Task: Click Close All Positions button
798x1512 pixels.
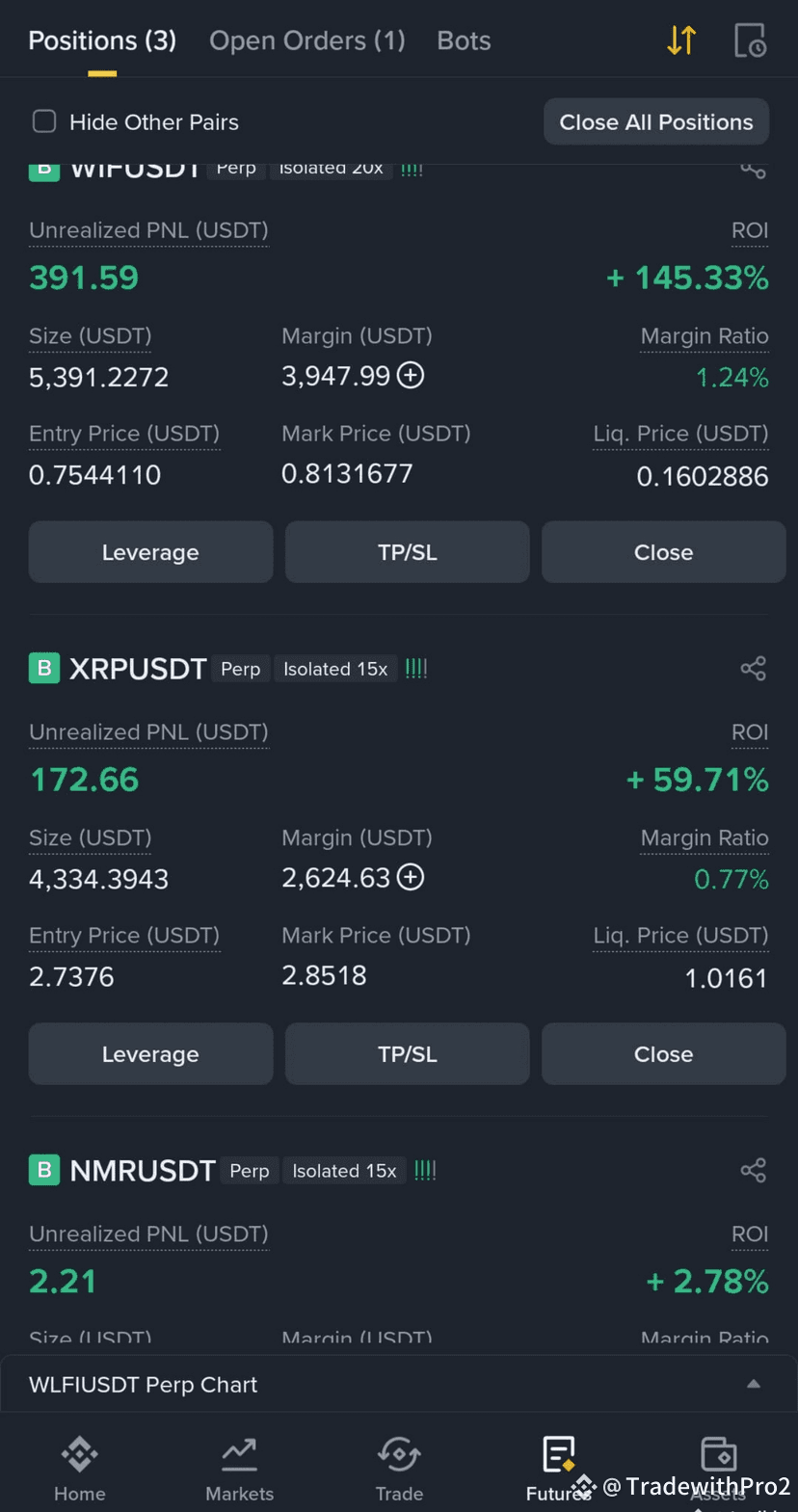Action: [656, 122]
